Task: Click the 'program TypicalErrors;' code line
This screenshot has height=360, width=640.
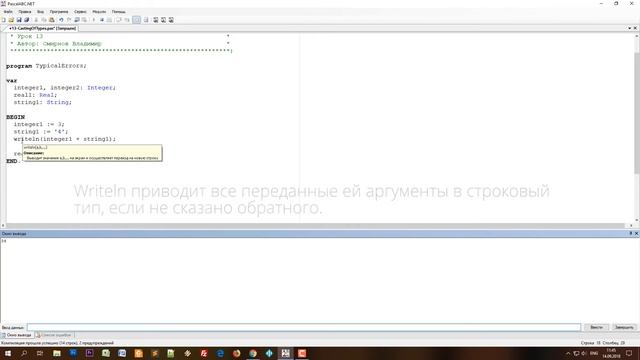Action: 46,66
